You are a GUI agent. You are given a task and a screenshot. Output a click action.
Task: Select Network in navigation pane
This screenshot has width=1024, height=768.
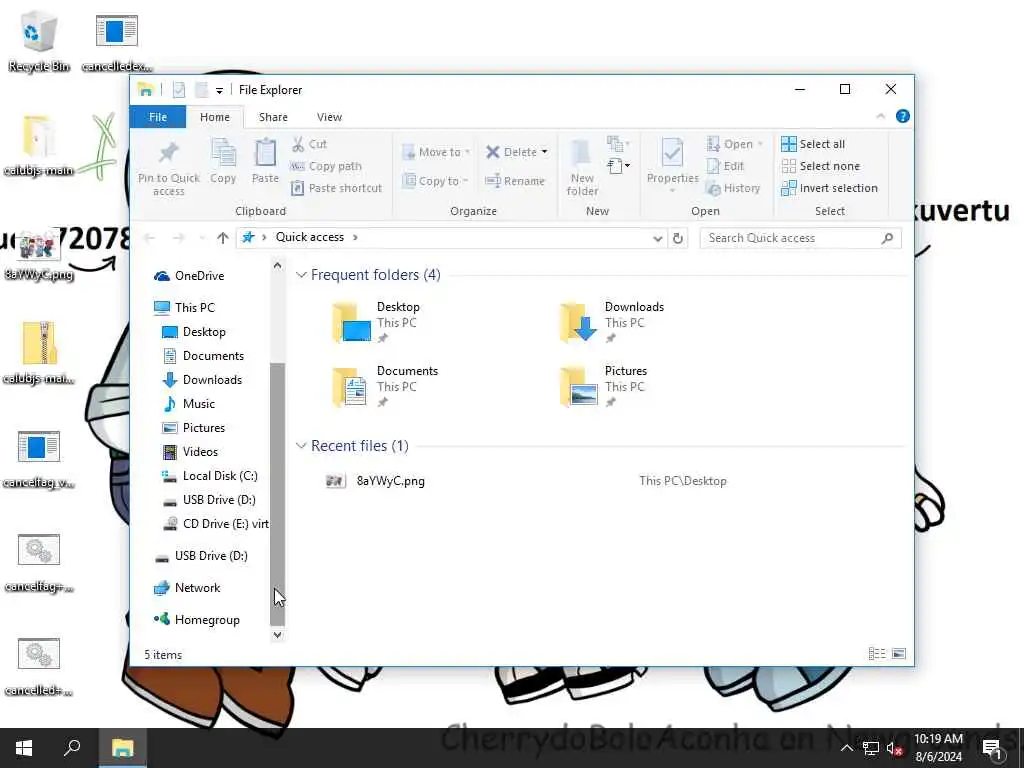(x=186, y=588)
